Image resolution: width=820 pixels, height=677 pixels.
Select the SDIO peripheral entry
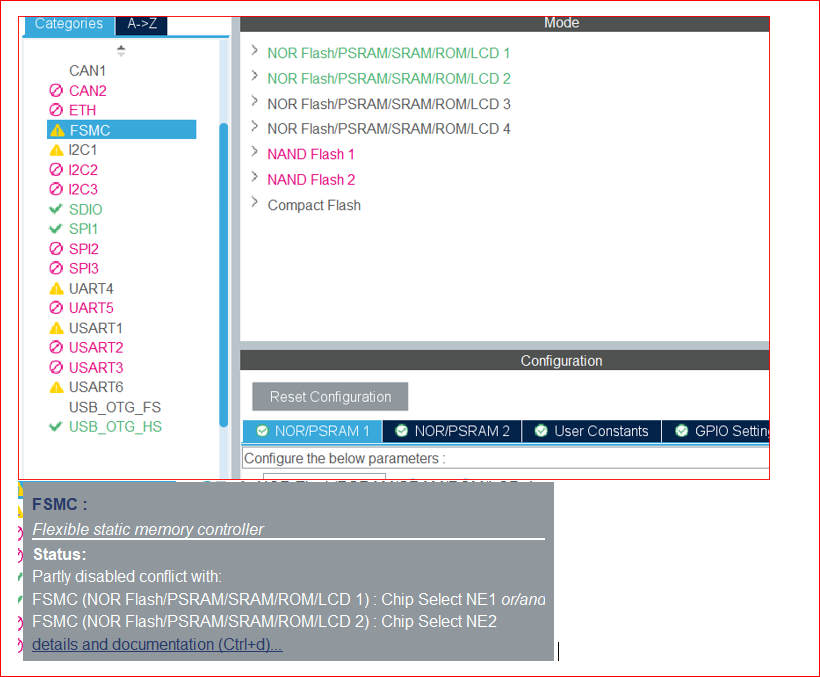[85, 209]
